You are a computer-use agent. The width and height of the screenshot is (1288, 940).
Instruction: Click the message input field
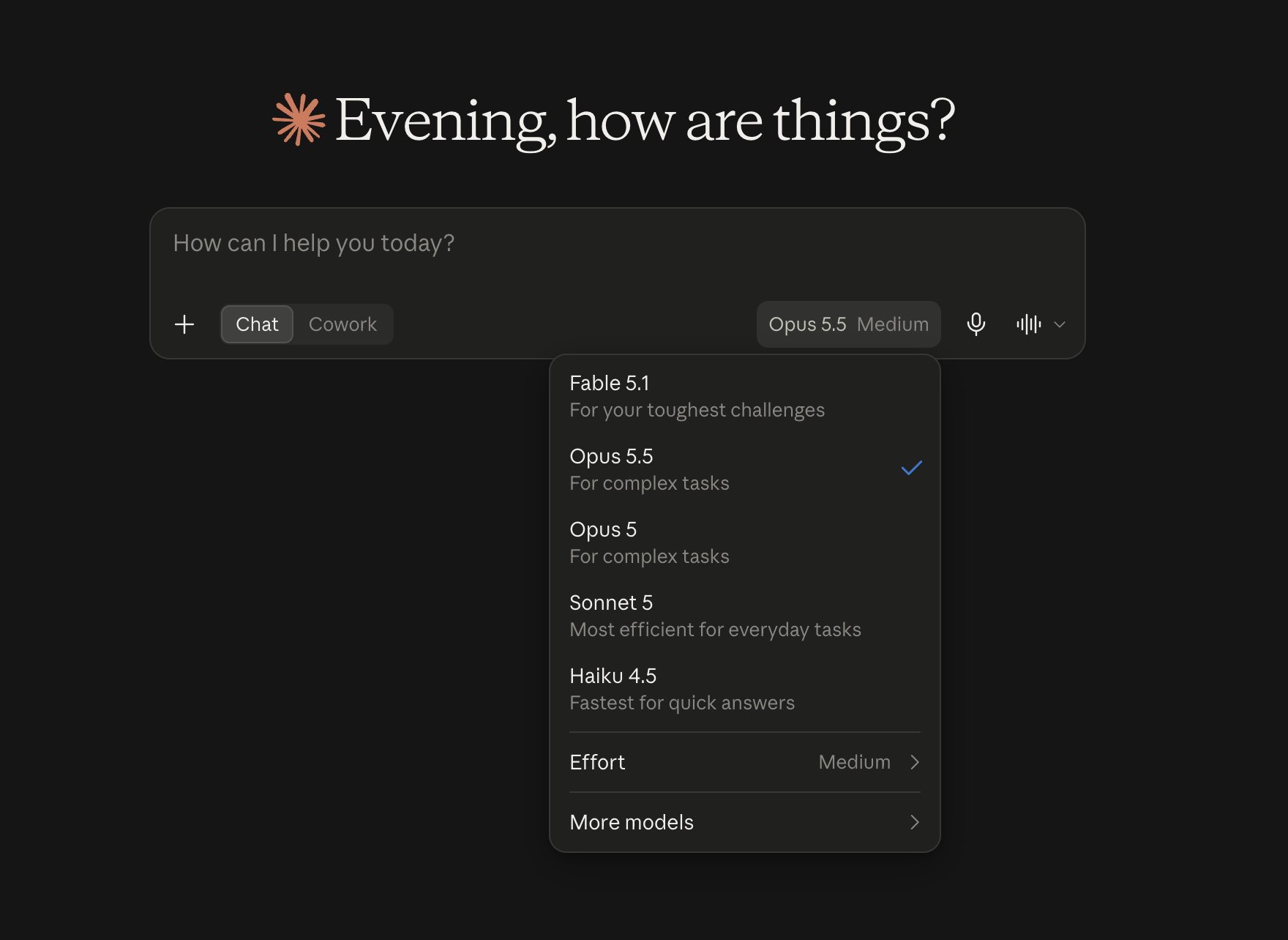617,253
